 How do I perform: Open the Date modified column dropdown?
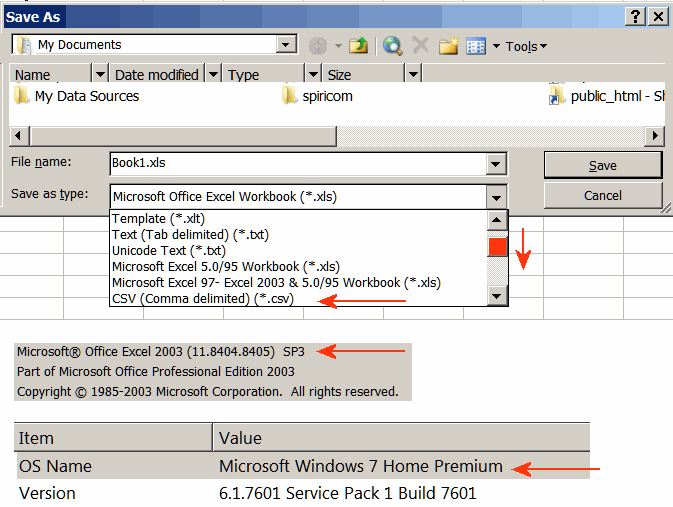pos(213,74)
